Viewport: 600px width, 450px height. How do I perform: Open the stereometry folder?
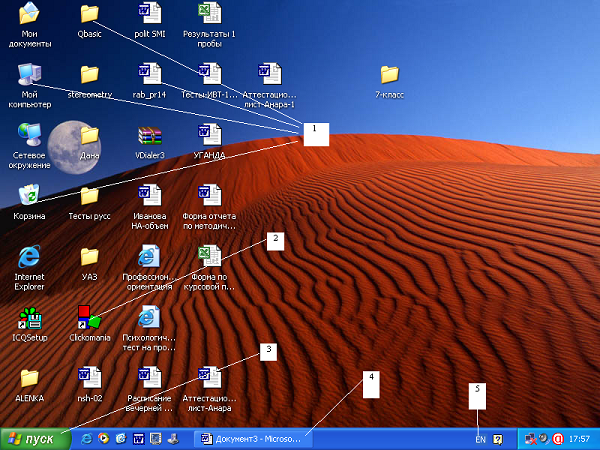click(89, 75)
